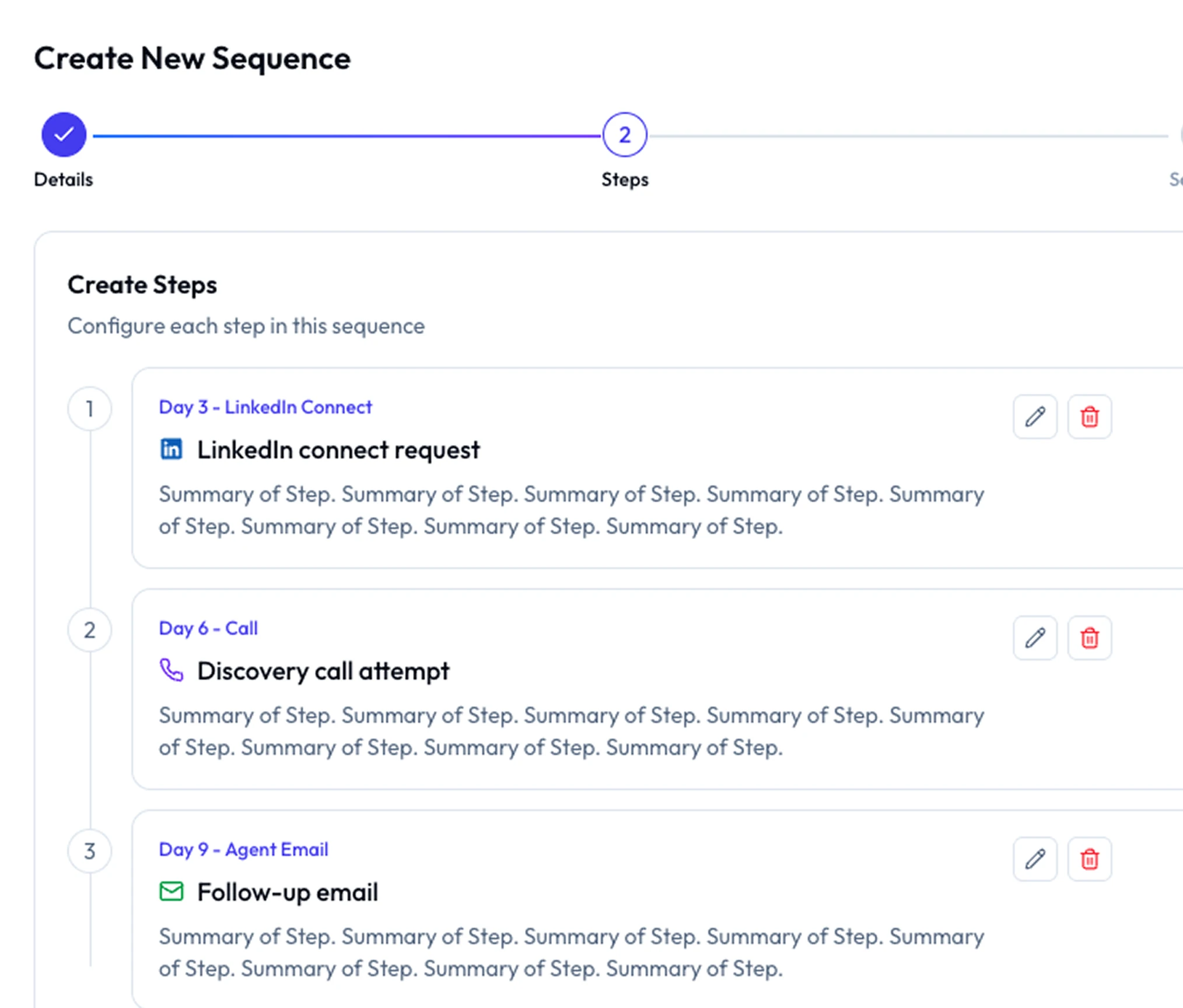Delete the Discovery call attempt step

1089,638
